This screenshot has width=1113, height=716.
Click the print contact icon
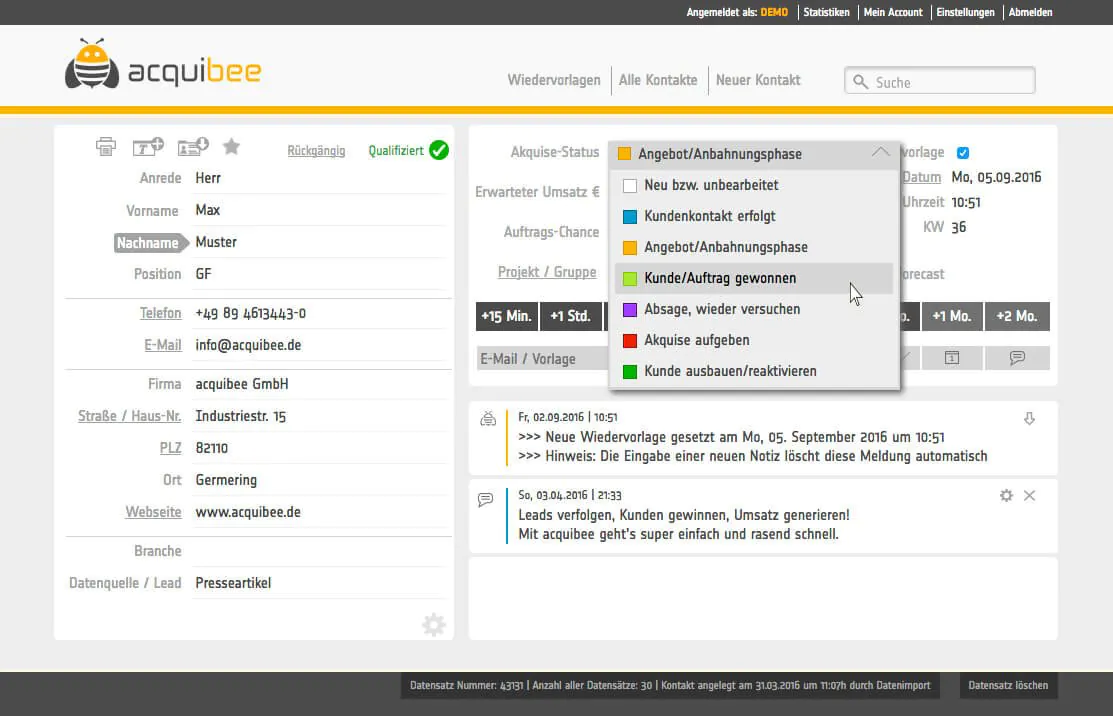106,146
